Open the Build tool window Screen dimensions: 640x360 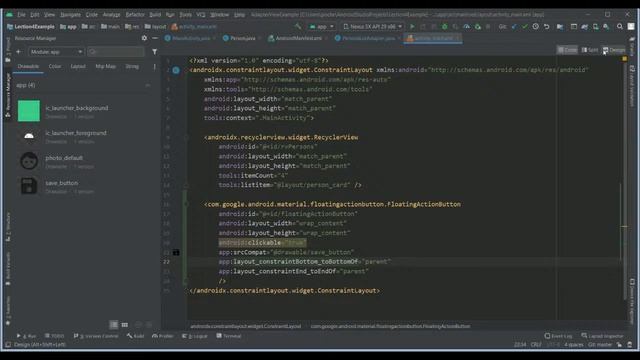tap(136, 336)
